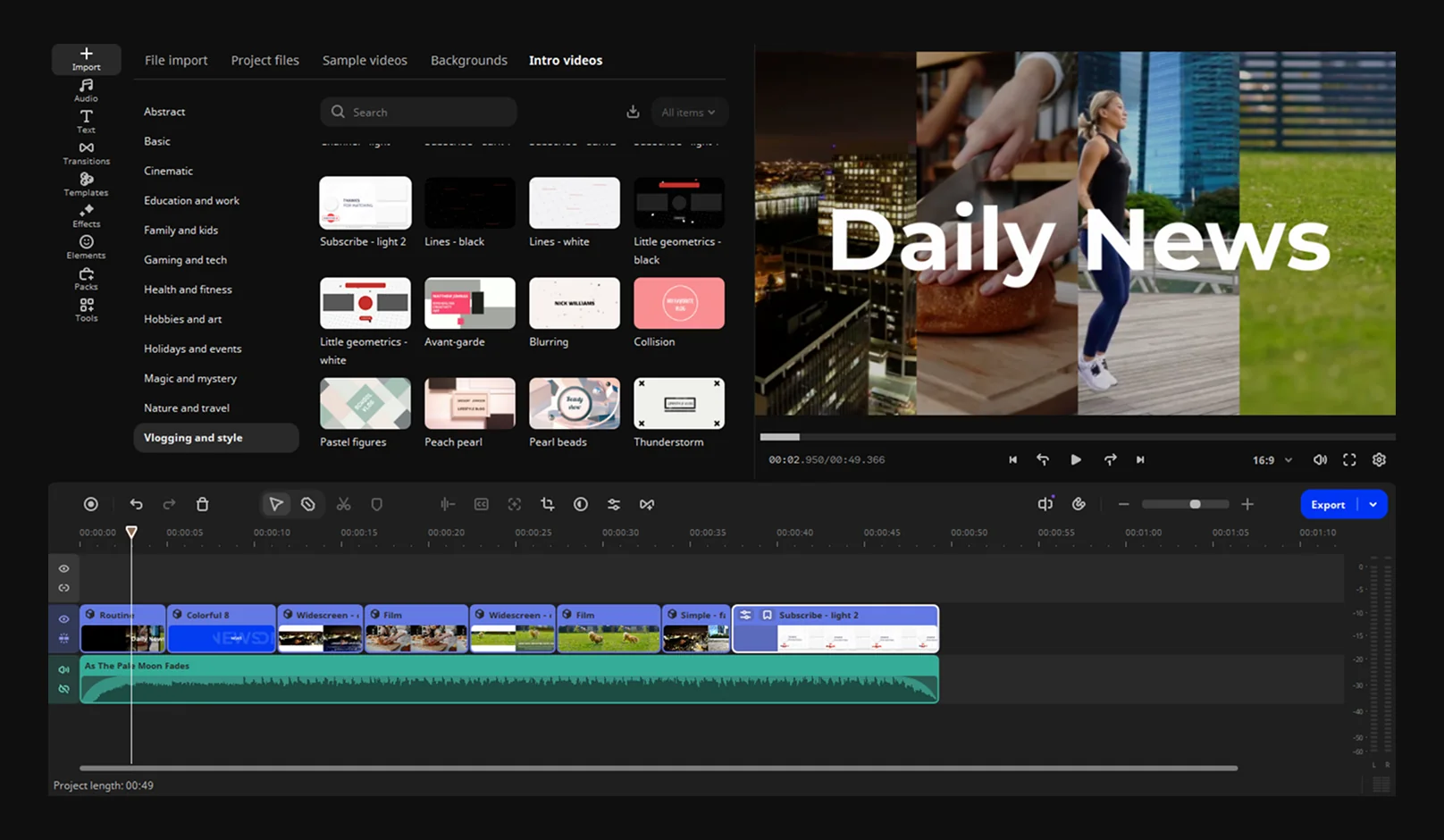Toggle link icon of the upper overlay track

tap(63, 588)
